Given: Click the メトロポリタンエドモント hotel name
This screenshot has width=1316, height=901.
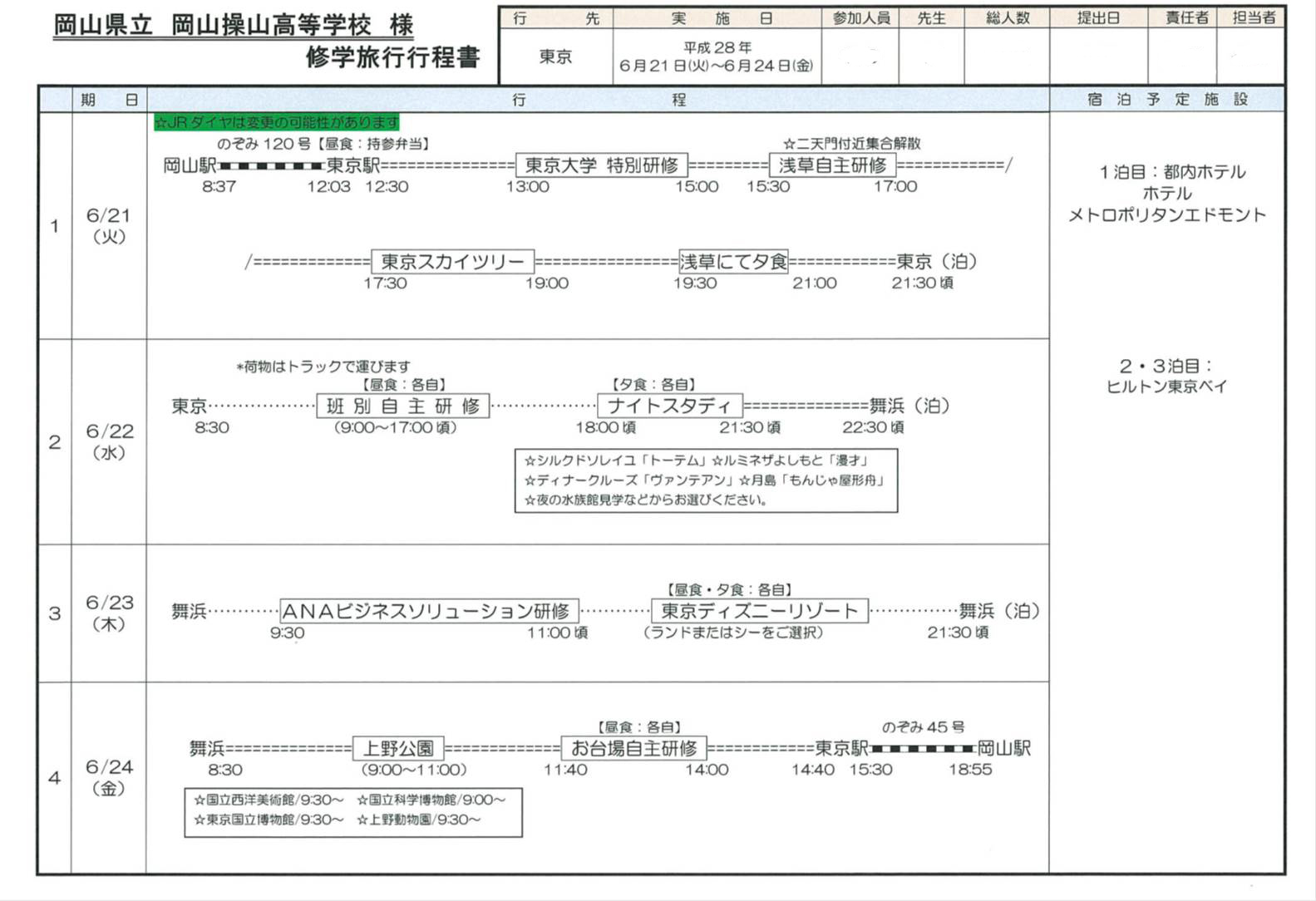Looking at the screenshot, I should [1167, 214].
